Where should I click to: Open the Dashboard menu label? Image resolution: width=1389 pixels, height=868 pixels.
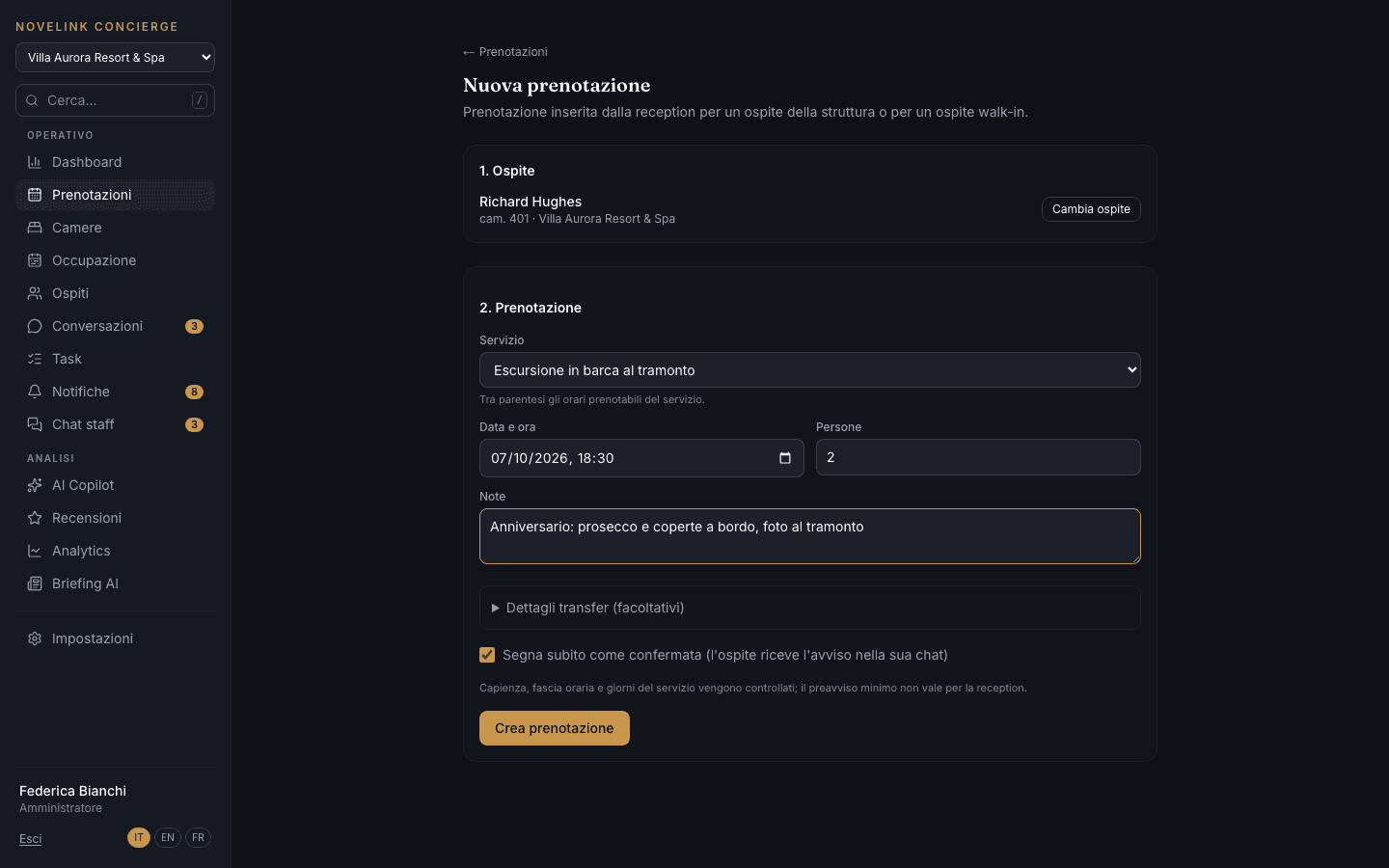[x=87, y=162]
